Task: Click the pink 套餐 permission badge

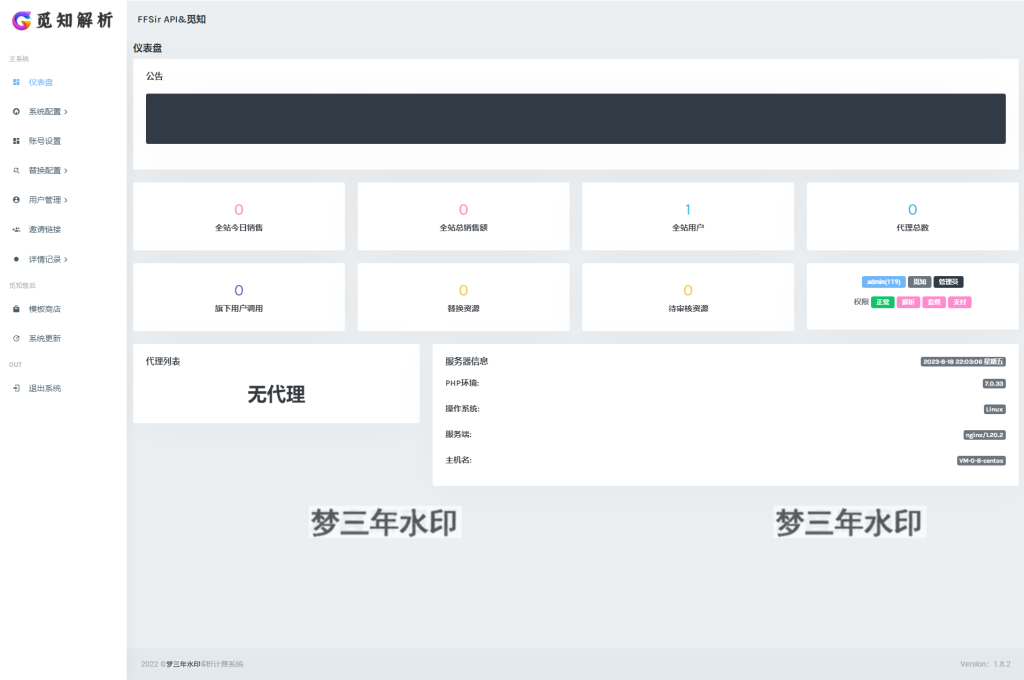Action: [934, 302]
